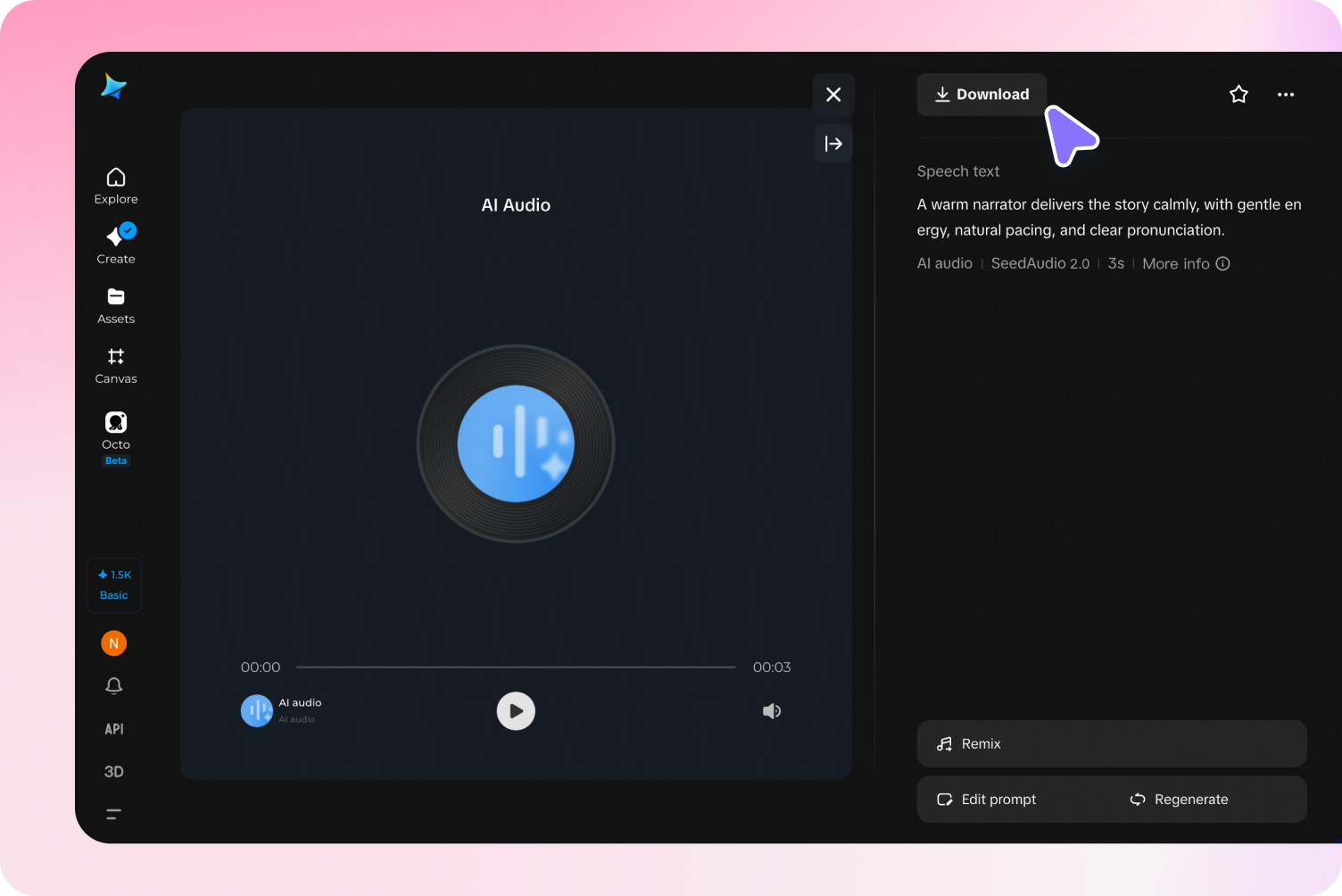1342x896 pixels.
Task: Open Octo Beta assistant
Action: (x=116, y=437)
